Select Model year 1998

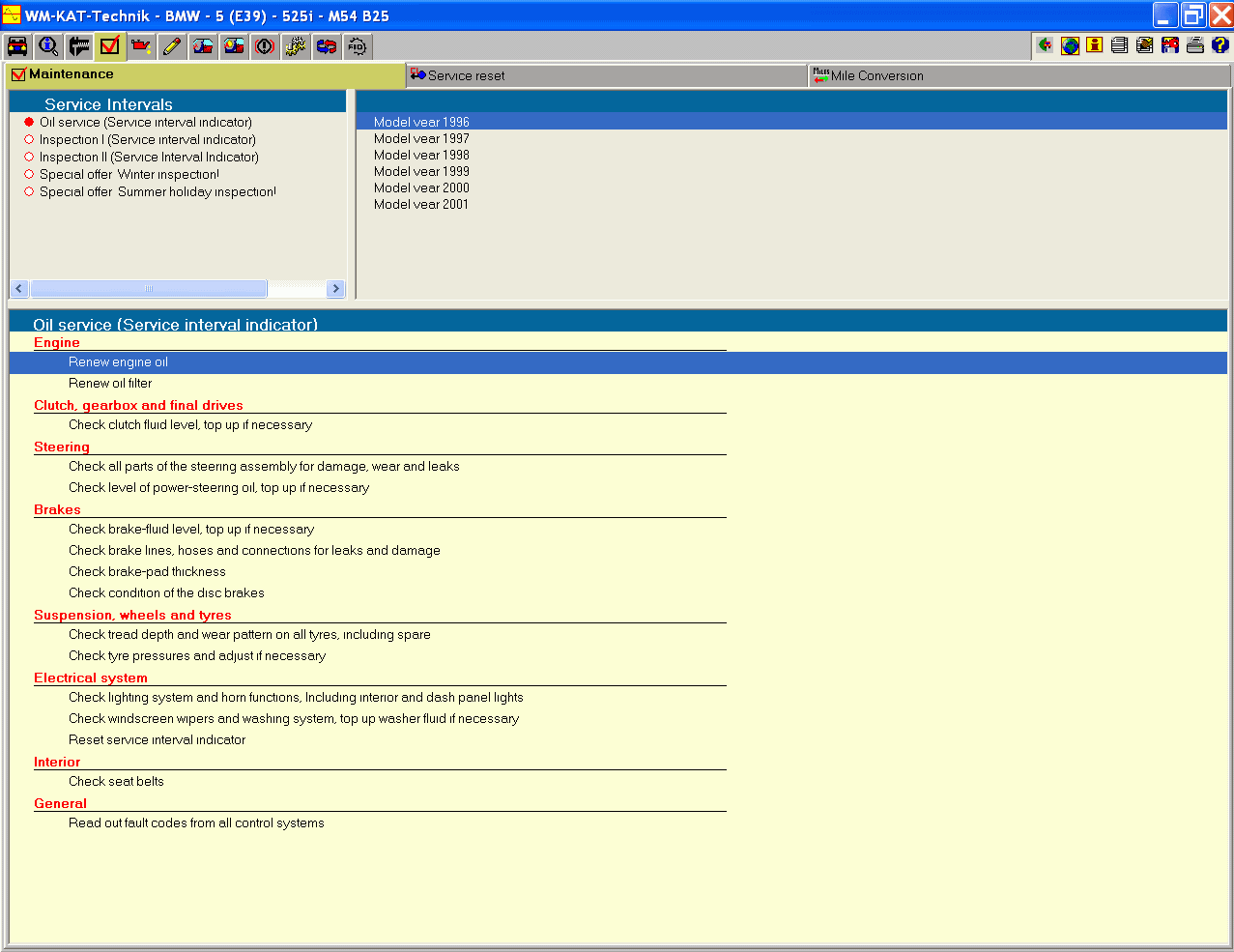pos(421,155)
